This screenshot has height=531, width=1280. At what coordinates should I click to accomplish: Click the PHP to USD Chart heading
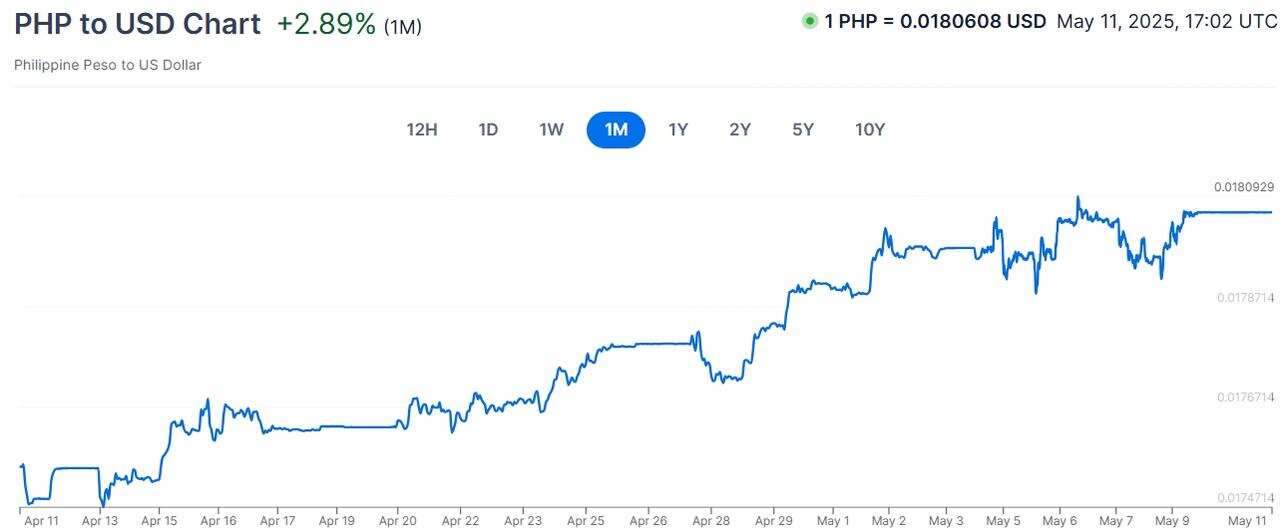coord(137,24)
